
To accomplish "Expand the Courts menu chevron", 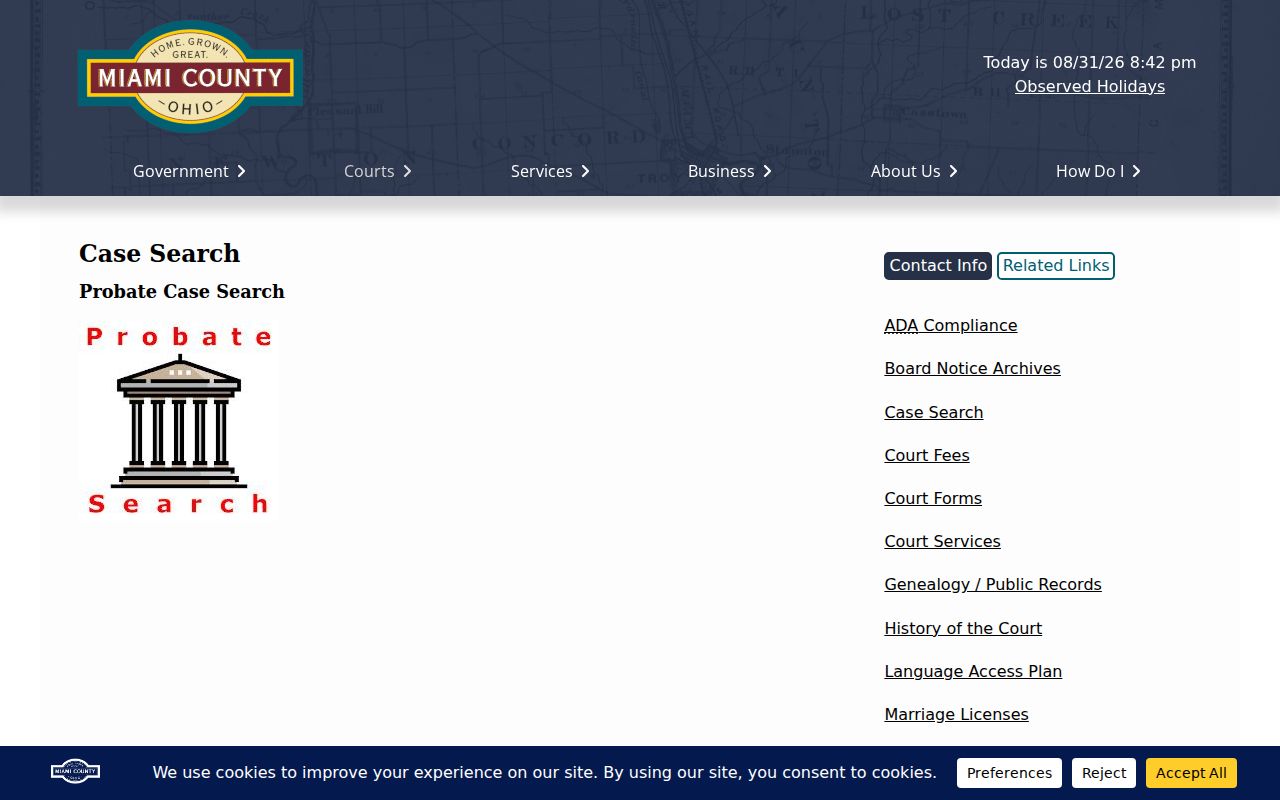I will coord(407,171).
